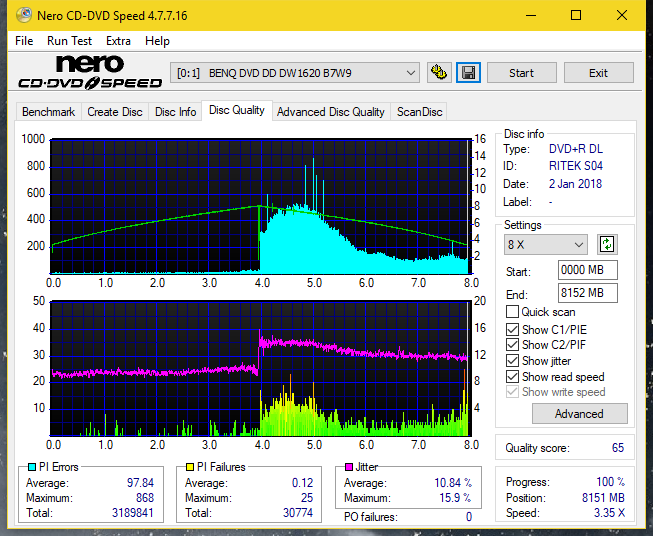Viewport: 653px width, 536px height.
Task: Click the disc date 2 Jan 2018
Action: point(575,184)
